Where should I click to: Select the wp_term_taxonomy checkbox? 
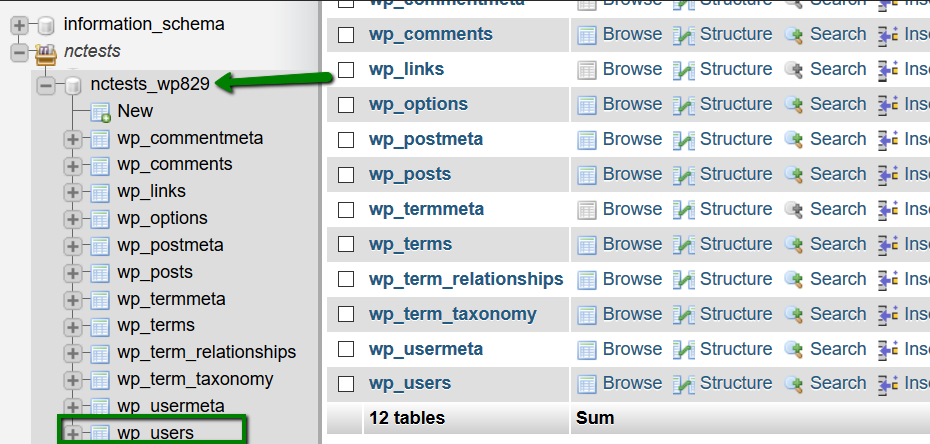point(346,314)
